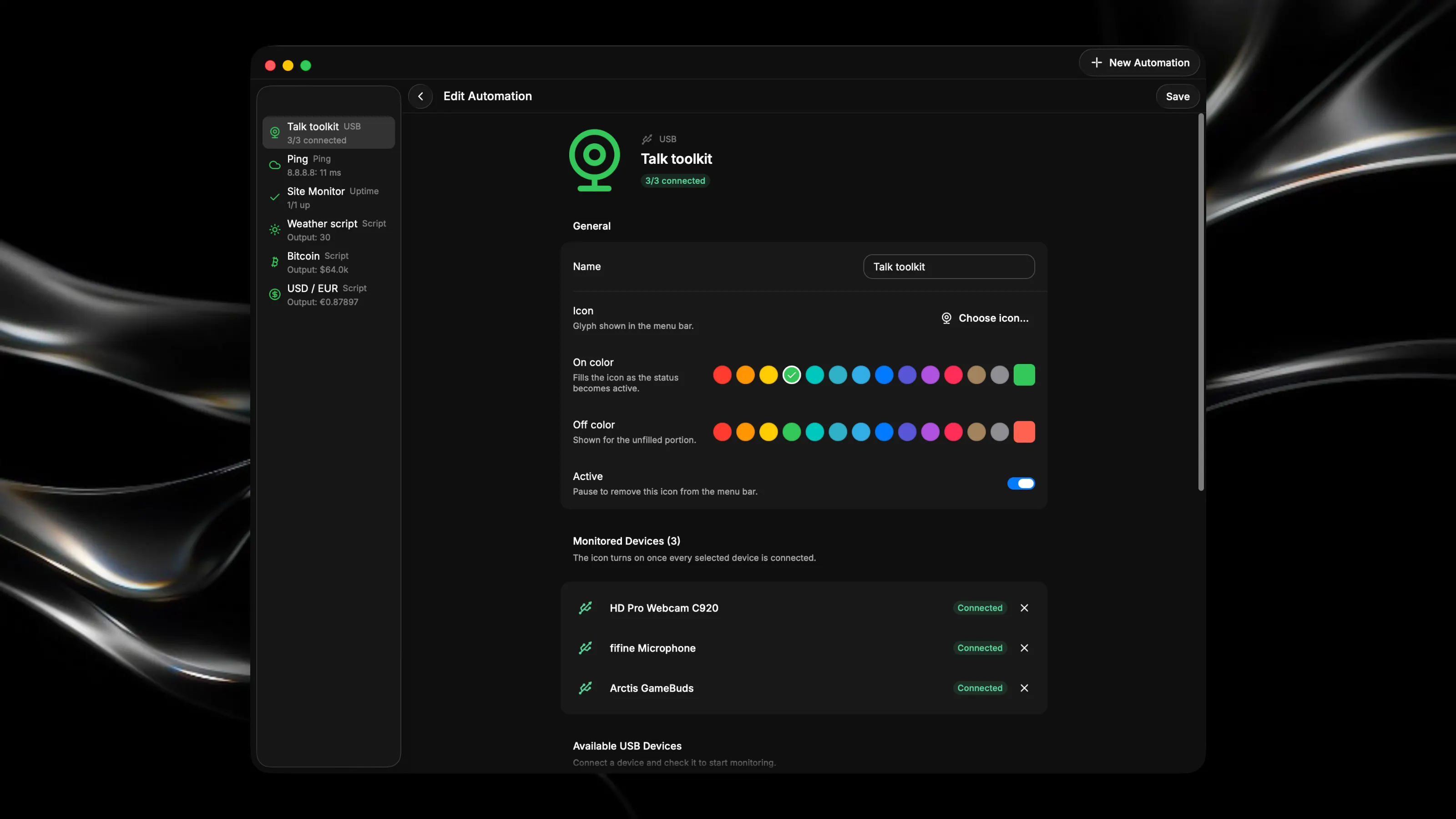Open the USD / EUR automation in sidebar
The image size is (1456, 819).
pyautogui.click(x=329, y=294)
